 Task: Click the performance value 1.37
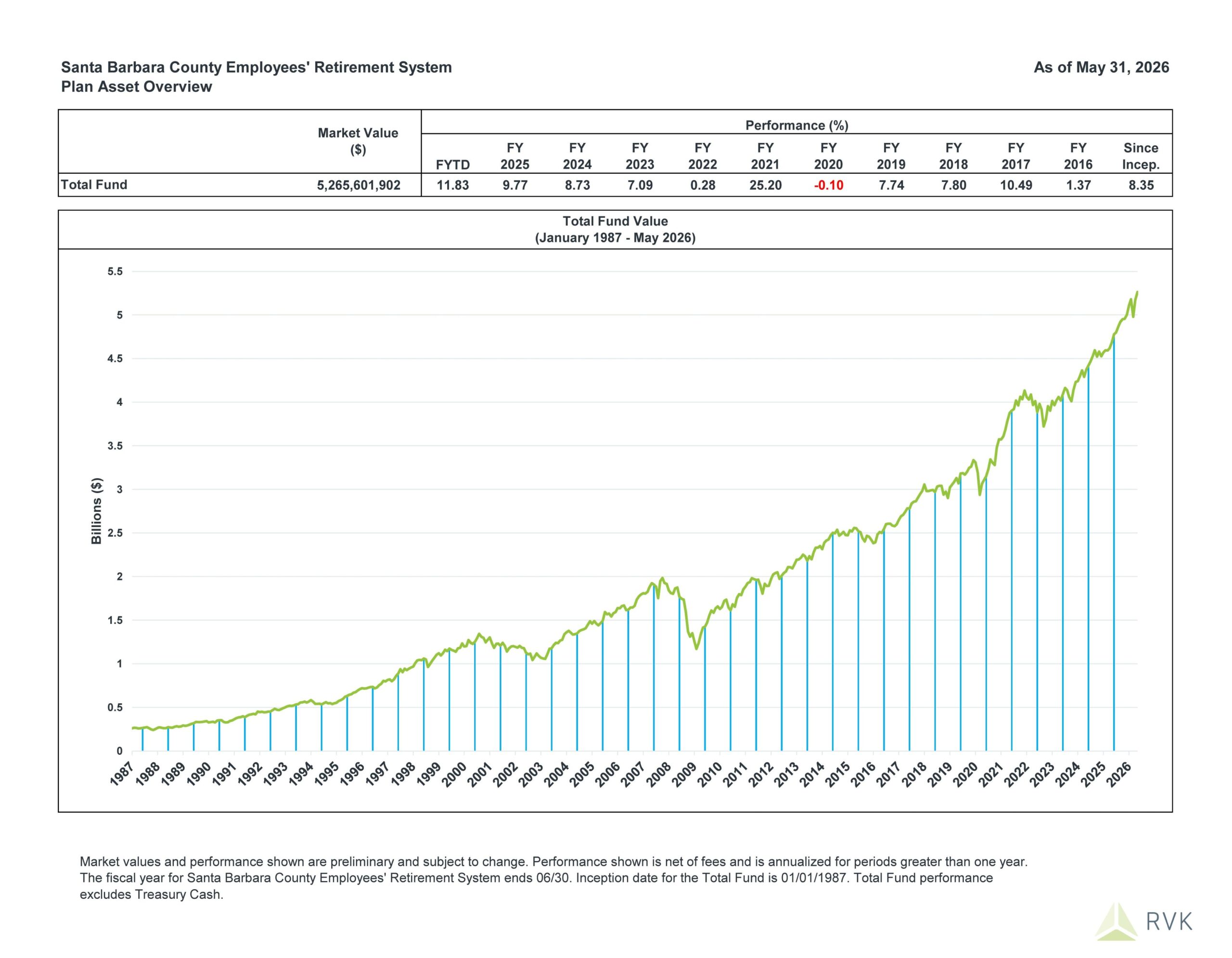[1078, 185]
